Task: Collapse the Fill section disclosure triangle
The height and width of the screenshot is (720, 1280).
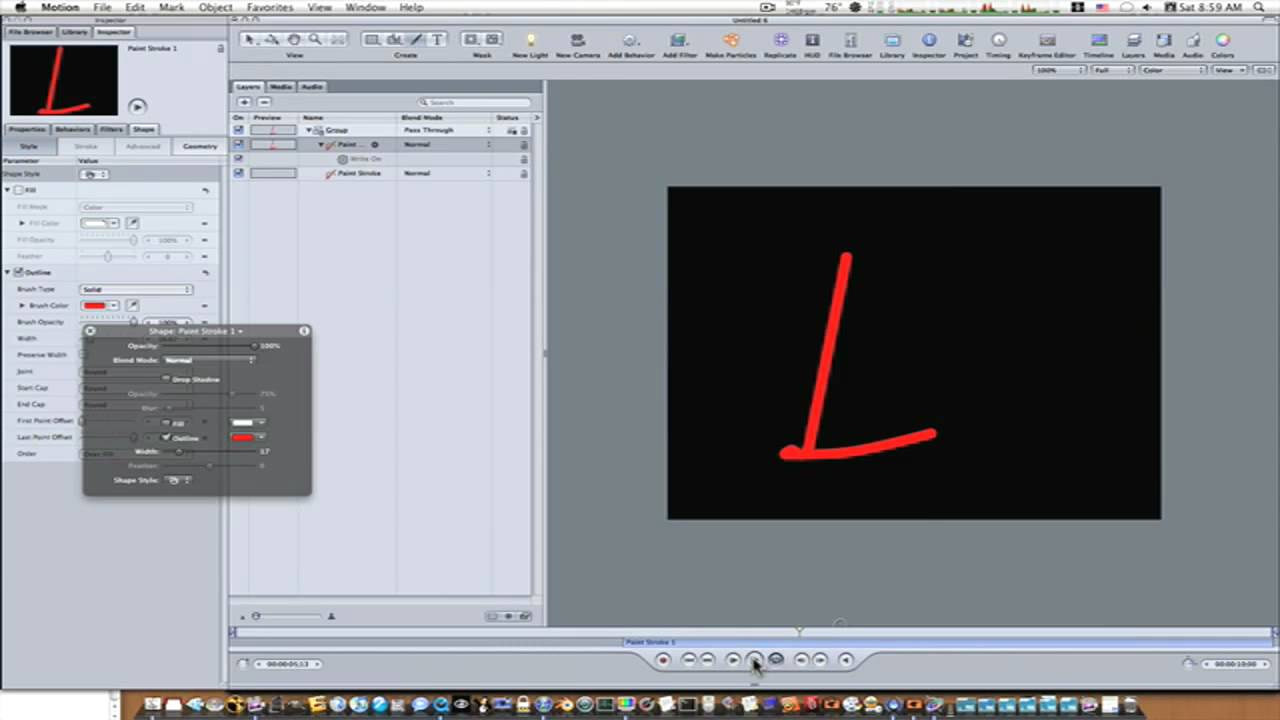Action: tap(8, 190)
